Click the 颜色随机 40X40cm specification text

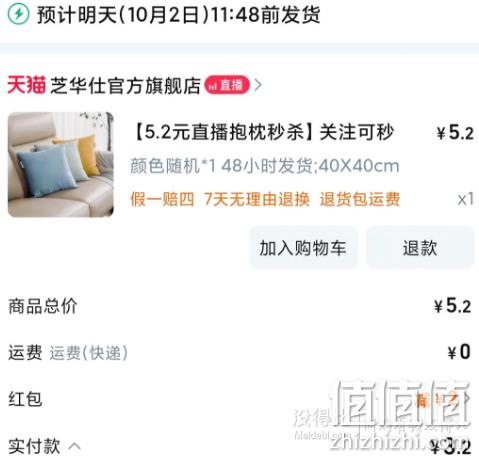point(265,166)
